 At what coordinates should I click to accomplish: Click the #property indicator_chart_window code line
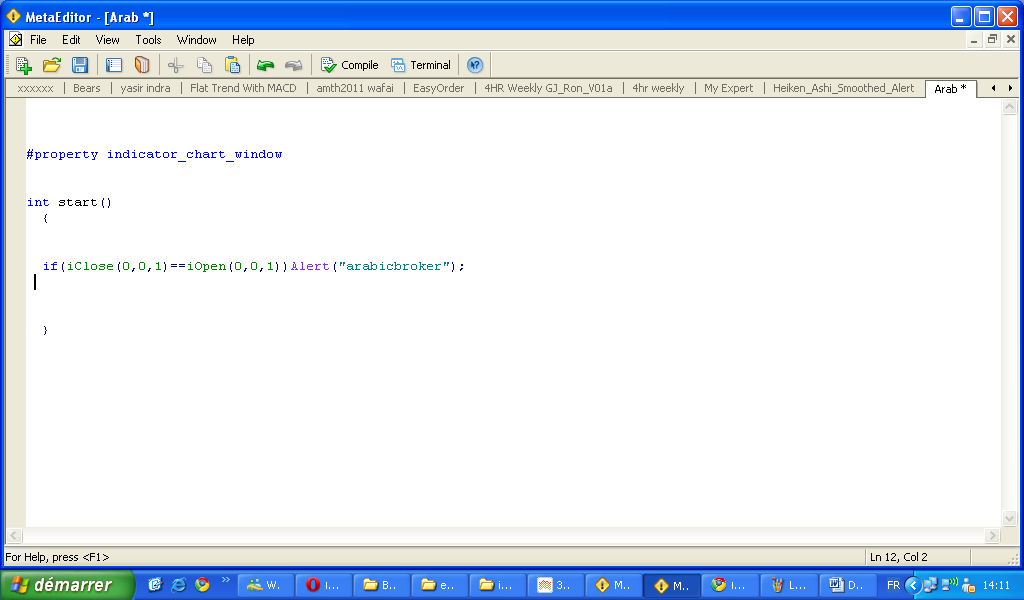[x=154, y=154]
